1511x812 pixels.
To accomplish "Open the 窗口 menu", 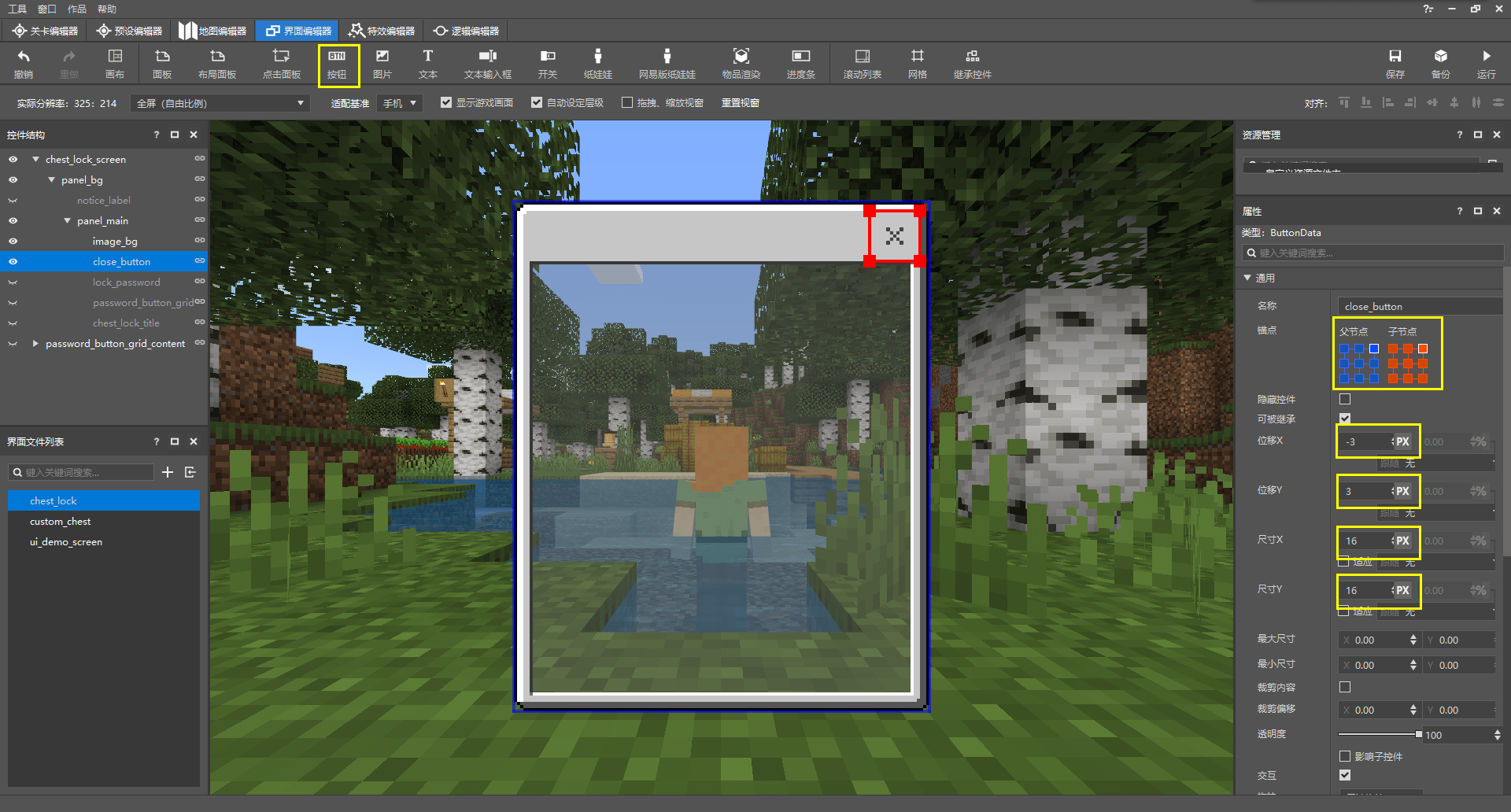I will pyautogui.click(x=47, y=9).
